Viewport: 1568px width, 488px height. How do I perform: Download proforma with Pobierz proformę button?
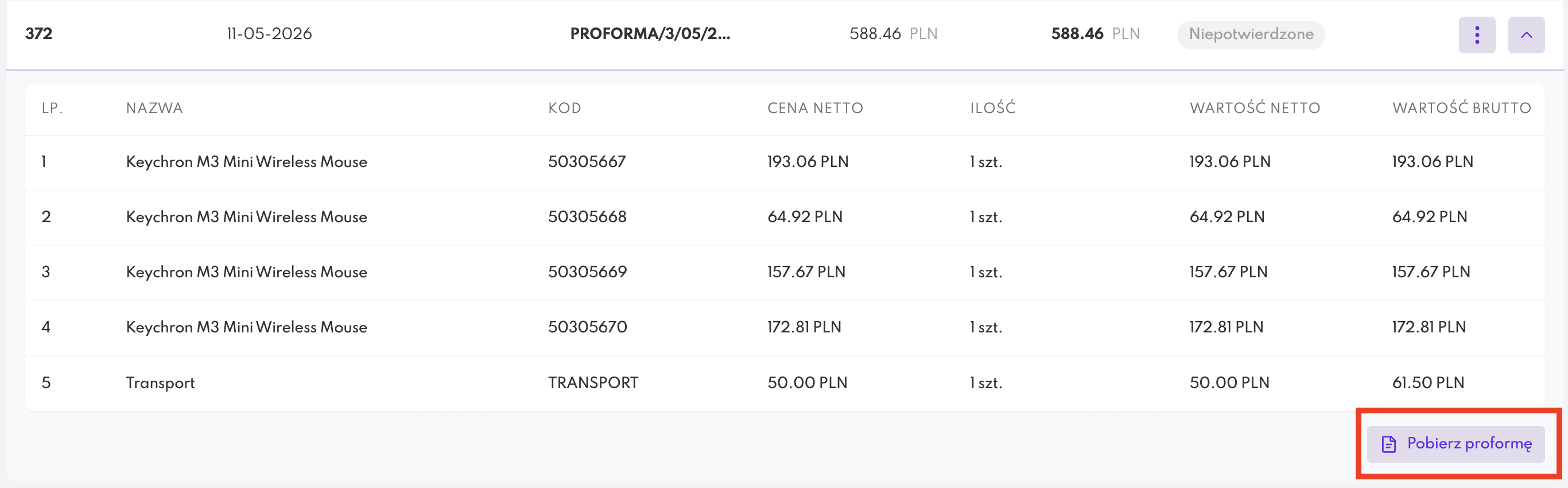point(1456,444)
